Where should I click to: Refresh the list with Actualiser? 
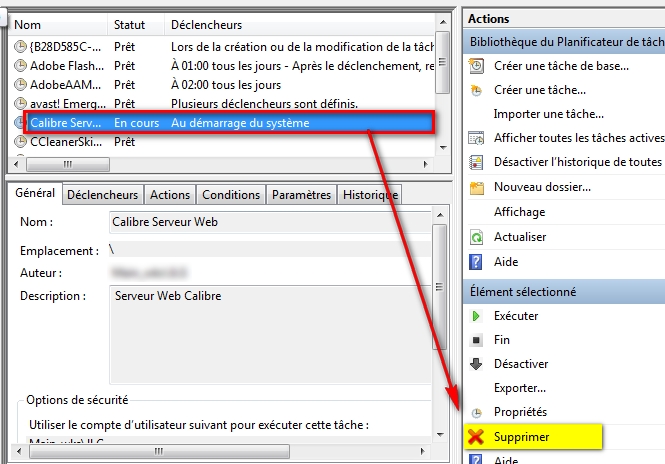(x=520, y=237)
